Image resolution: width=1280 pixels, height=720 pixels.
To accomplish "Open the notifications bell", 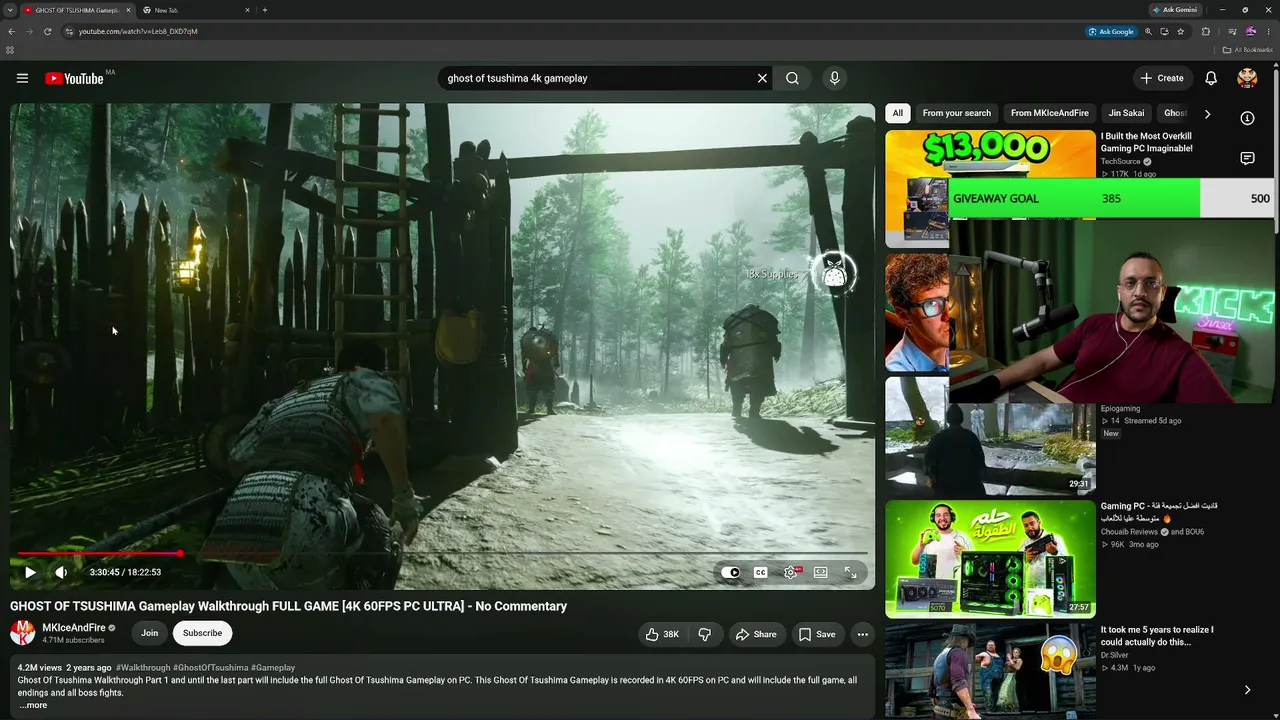I will pos(1211,78).
